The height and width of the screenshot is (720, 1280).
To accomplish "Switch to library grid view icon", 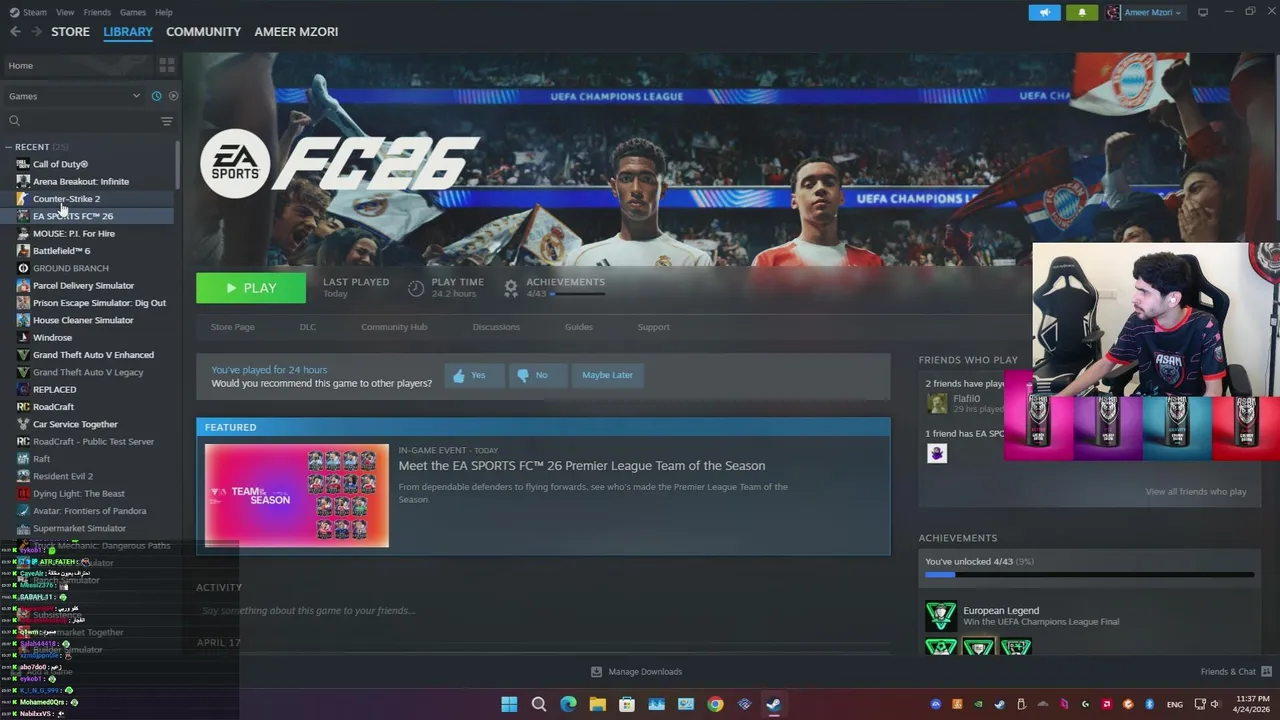I will [167, 65].
